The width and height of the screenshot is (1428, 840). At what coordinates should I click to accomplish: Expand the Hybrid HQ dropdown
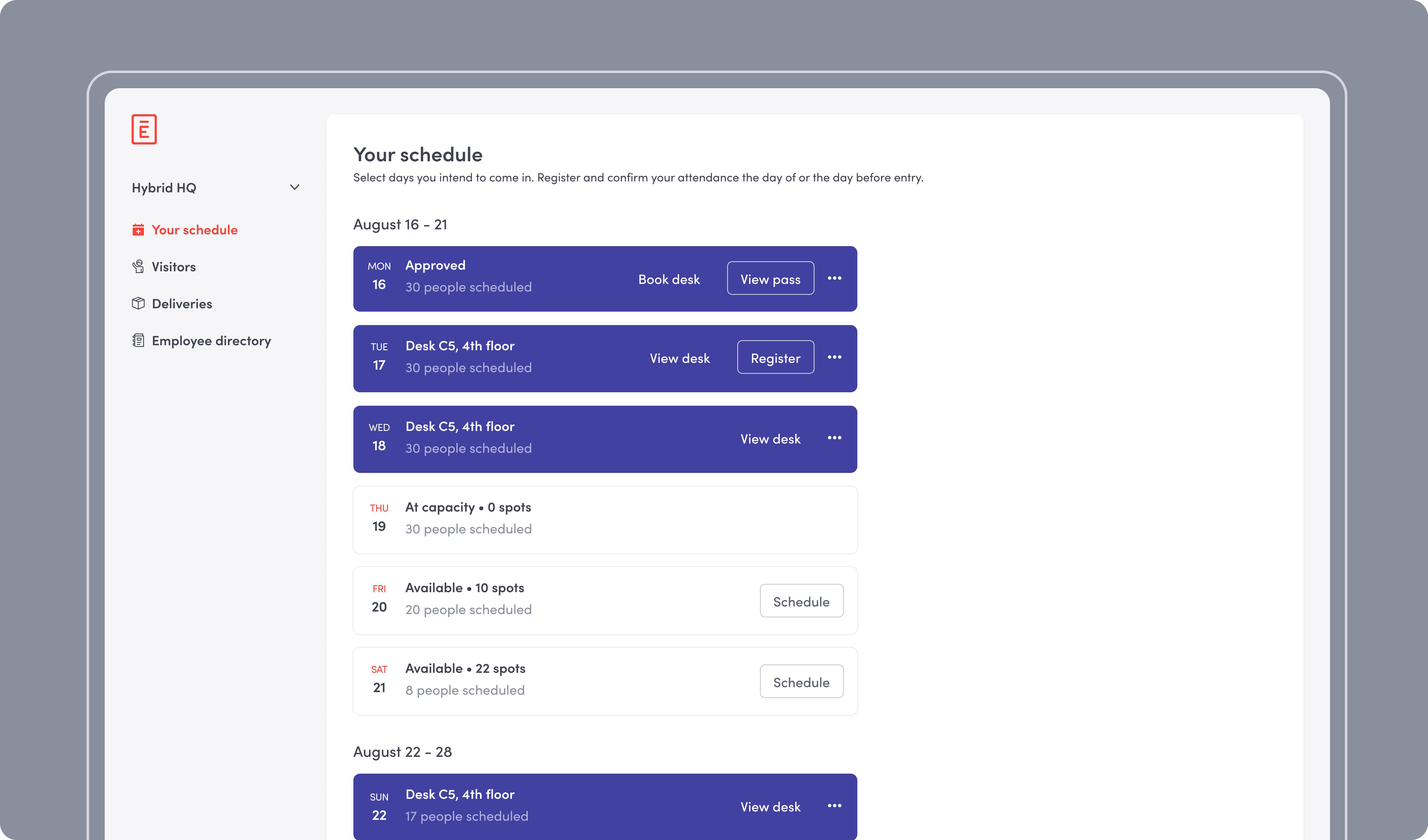coord(294,187)
